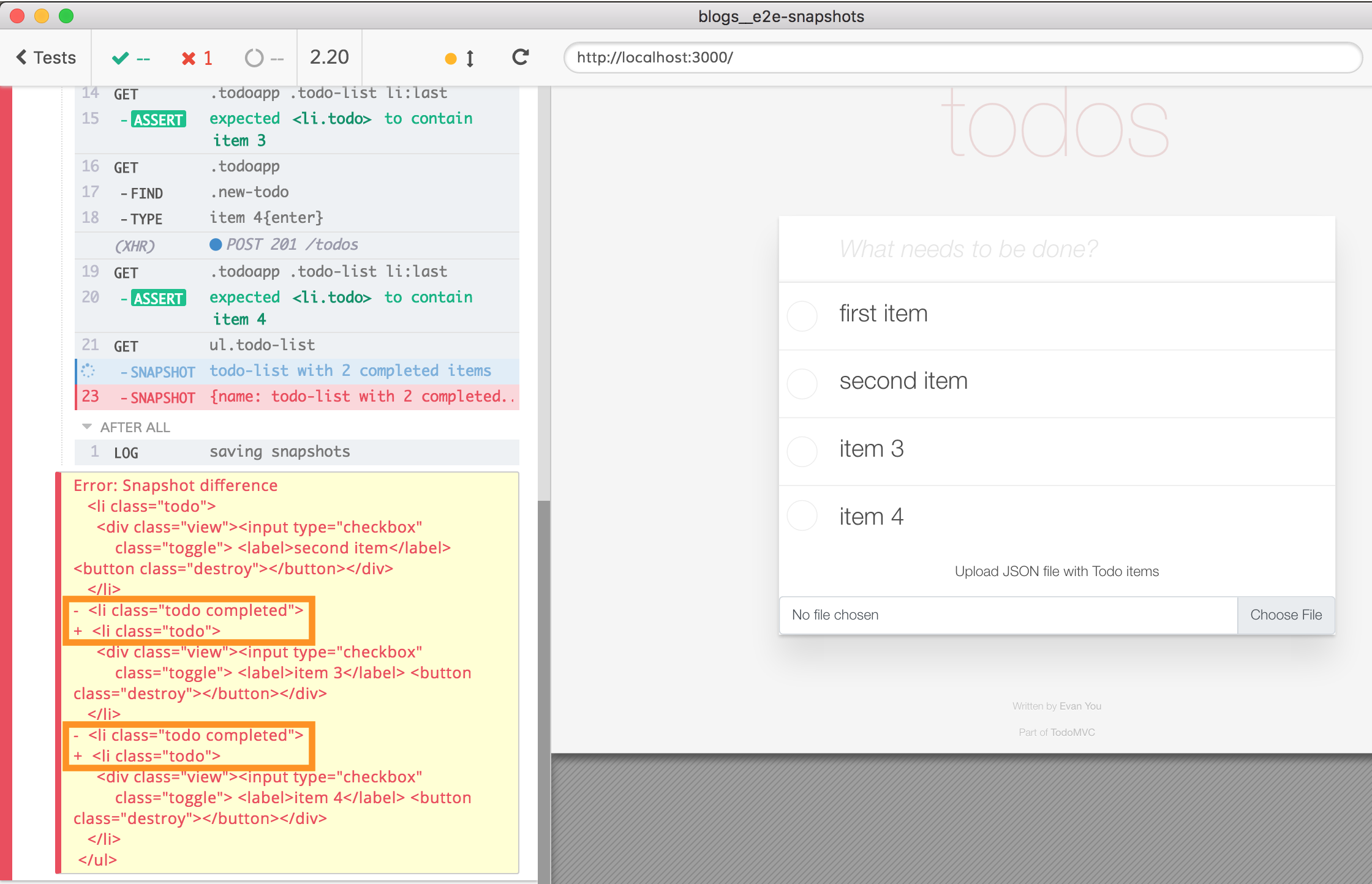This screenshot has height=884, width=1372.
Task: Toggle the auto-scrolling arrows icon
Action: pyautogui.click(x=470, y=58)
